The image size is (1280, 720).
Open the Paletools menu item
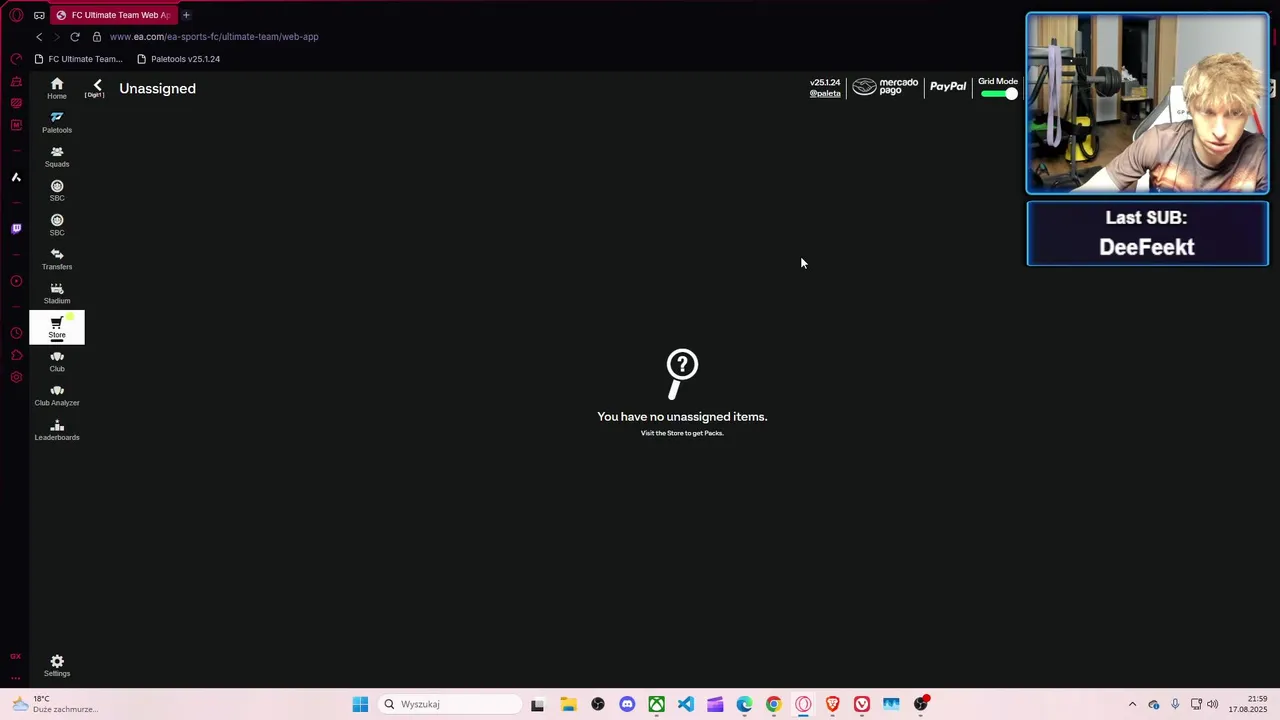pos(57,122)
